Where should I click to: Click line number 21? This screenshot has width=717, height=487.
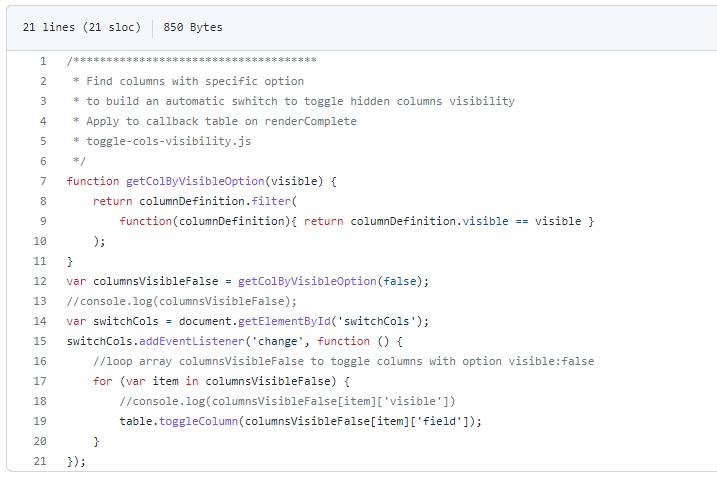(40, 461)
